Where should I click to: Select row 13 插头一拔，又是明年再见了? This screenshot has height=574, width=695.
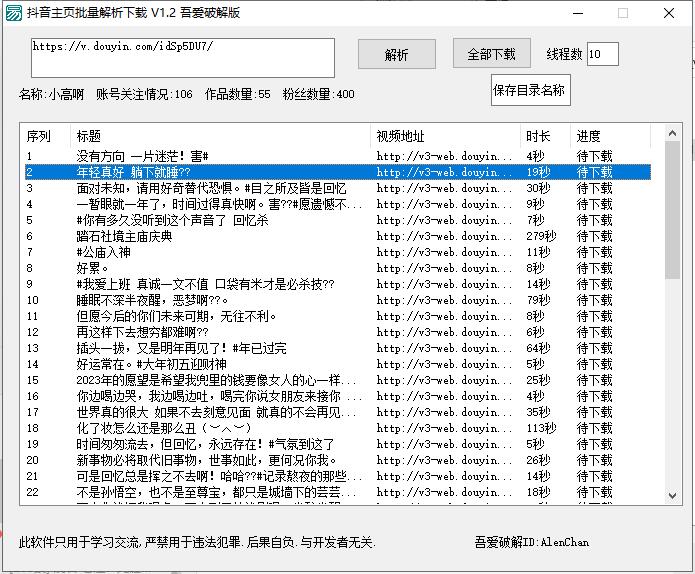(338, 348)
